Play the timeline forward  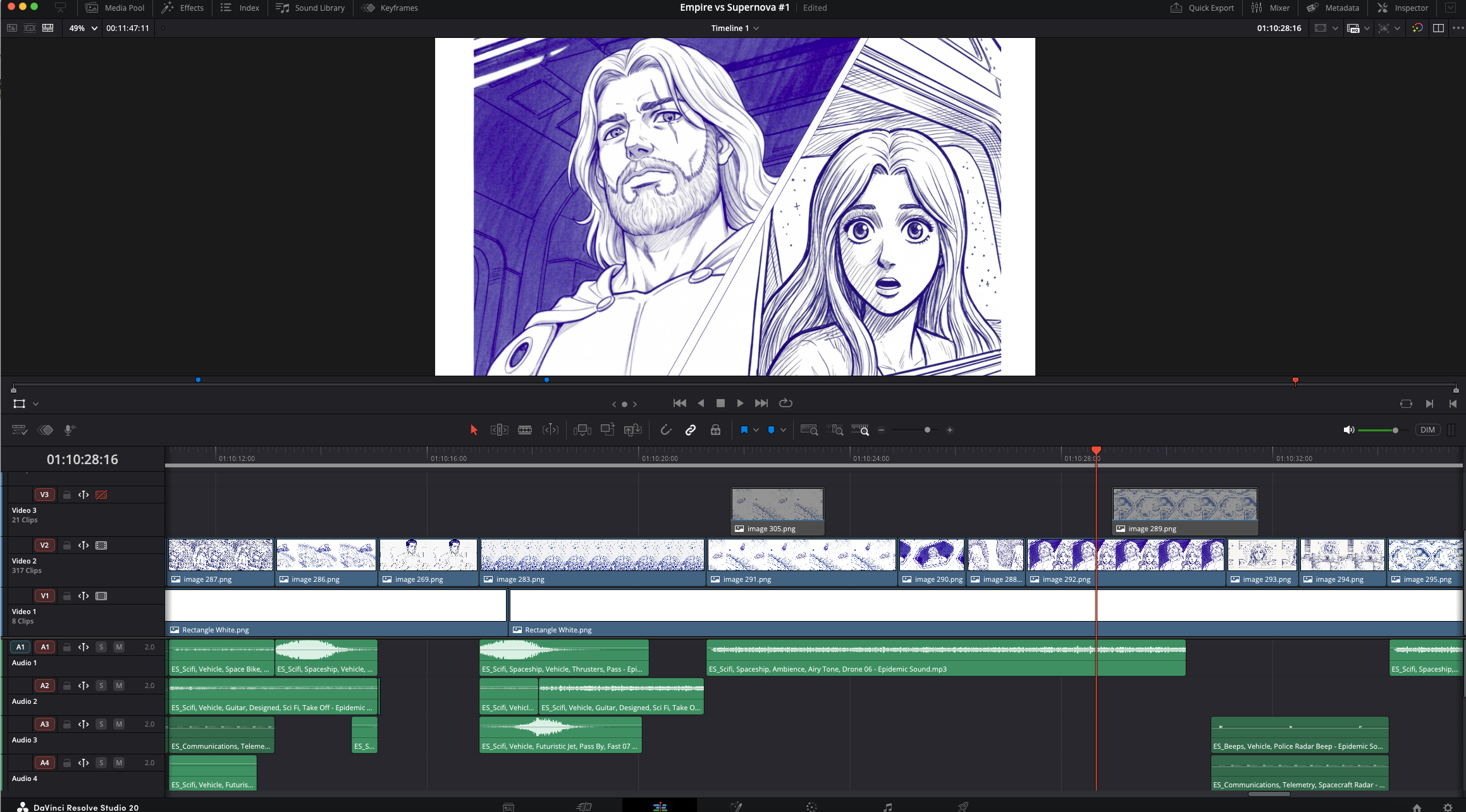coord(740,403)
